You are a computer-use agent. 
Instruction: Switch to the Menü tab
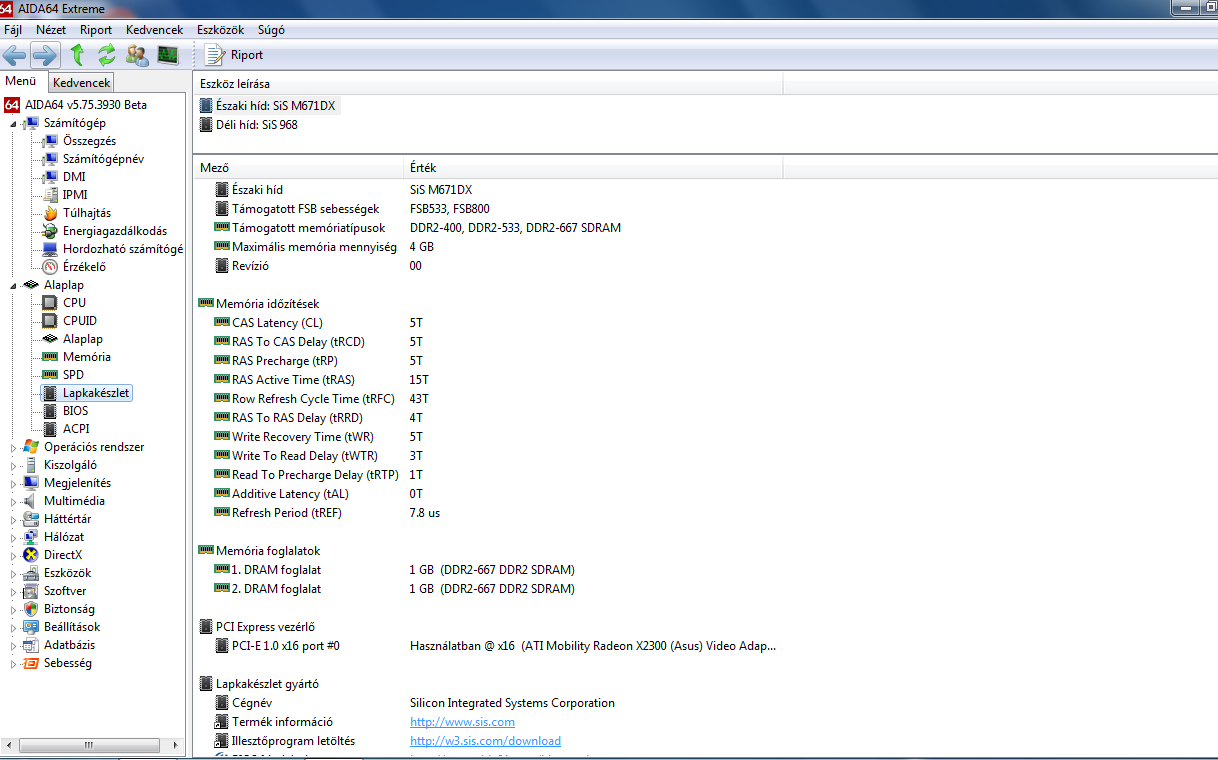21,81
